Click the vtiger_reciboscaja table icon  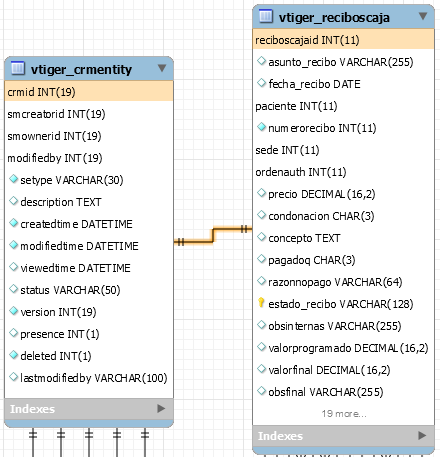click(266, 16)
